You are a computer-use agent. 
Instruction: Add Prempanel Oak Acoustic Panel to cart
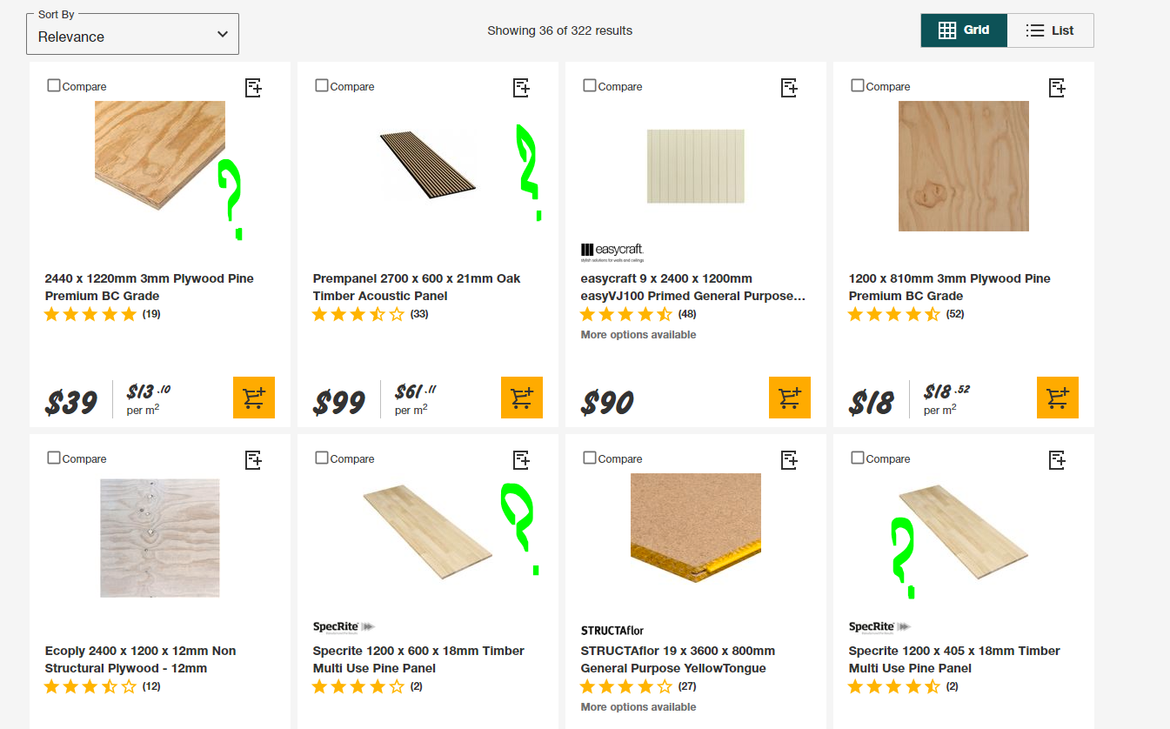click(522, 398)
